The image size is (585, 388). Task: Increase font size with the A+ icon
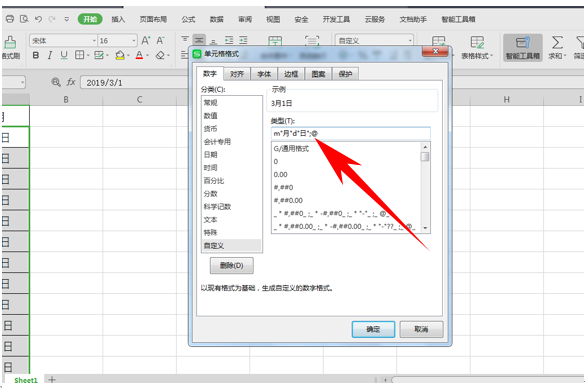[146, 40]
